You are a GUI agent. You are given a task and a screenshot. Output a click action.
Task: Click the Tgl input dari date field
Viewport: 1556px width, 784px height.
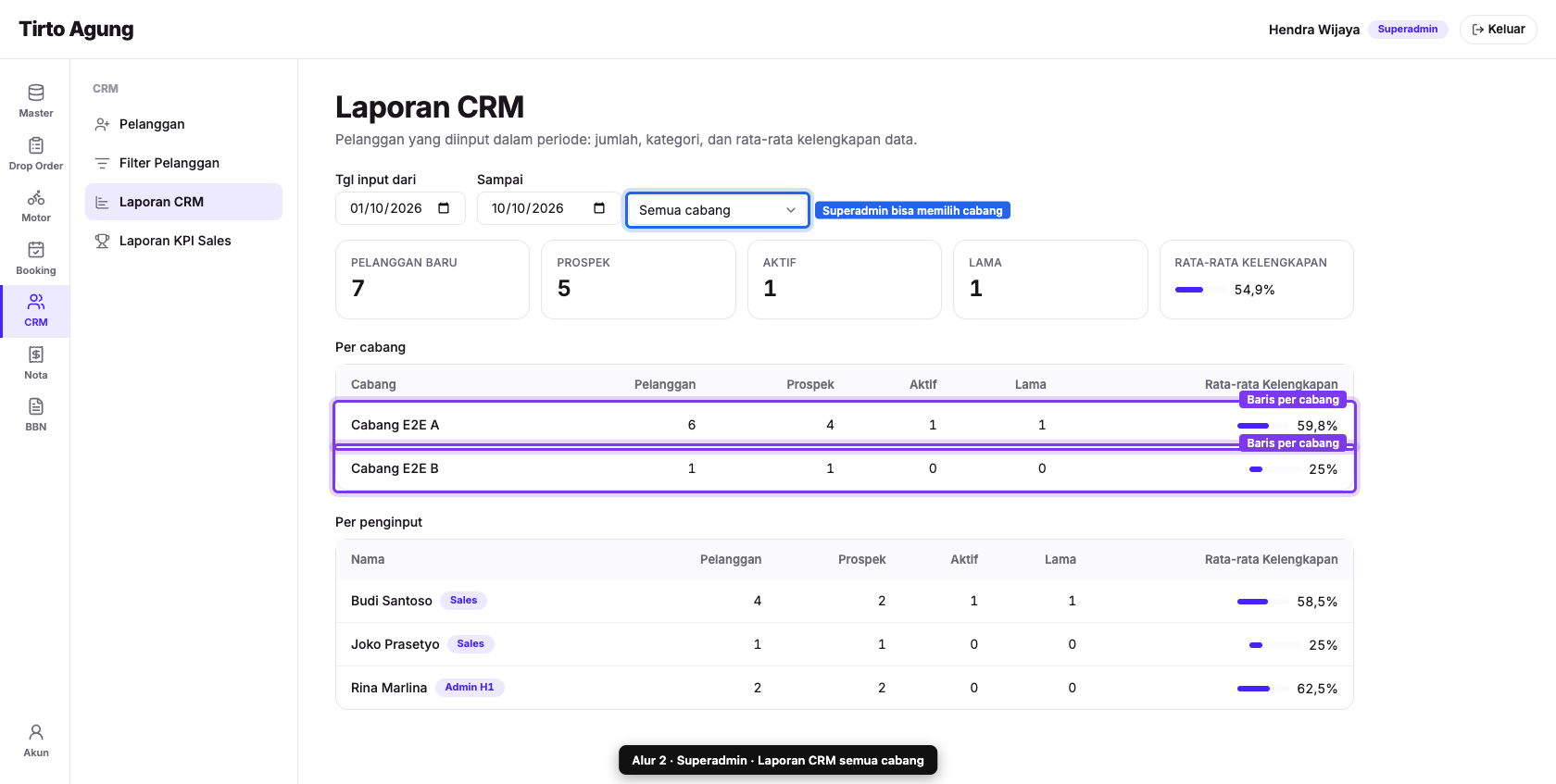click(400, 208)
